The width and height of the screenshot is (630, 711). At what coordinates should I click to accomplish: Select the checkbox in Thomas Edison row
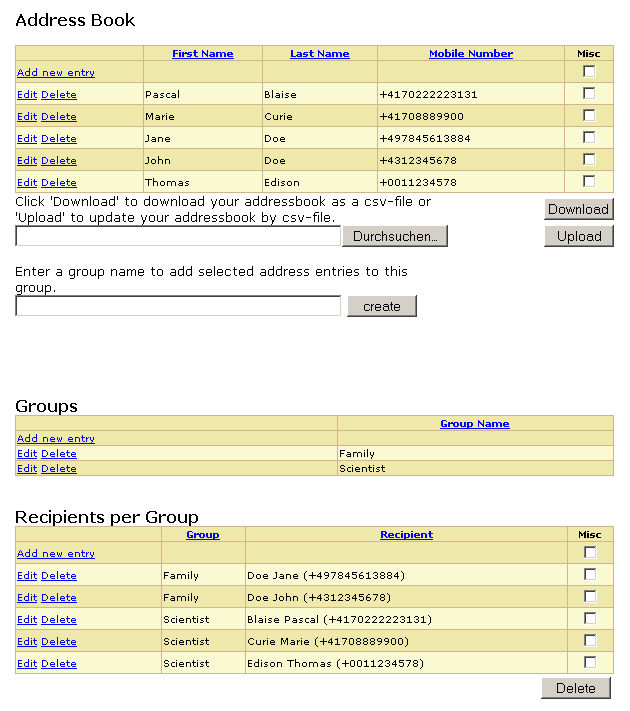point(589,181)
